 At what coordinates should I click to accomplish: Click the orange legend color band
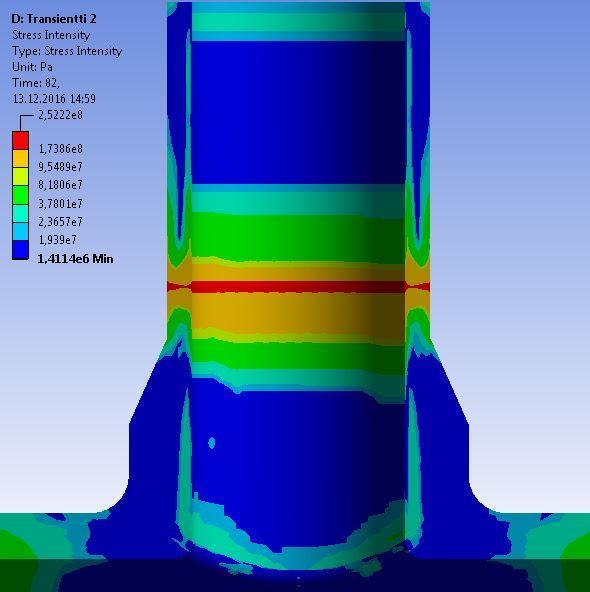tap(20, 159)
